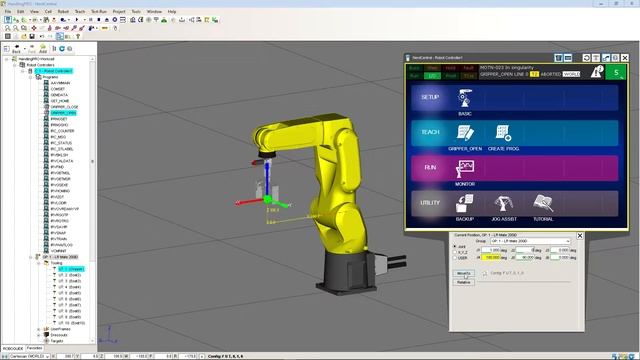The height and width of the screenshot is (360, 640).
Task: Click the UTILITY category tile
Action: tap(430, 203)
